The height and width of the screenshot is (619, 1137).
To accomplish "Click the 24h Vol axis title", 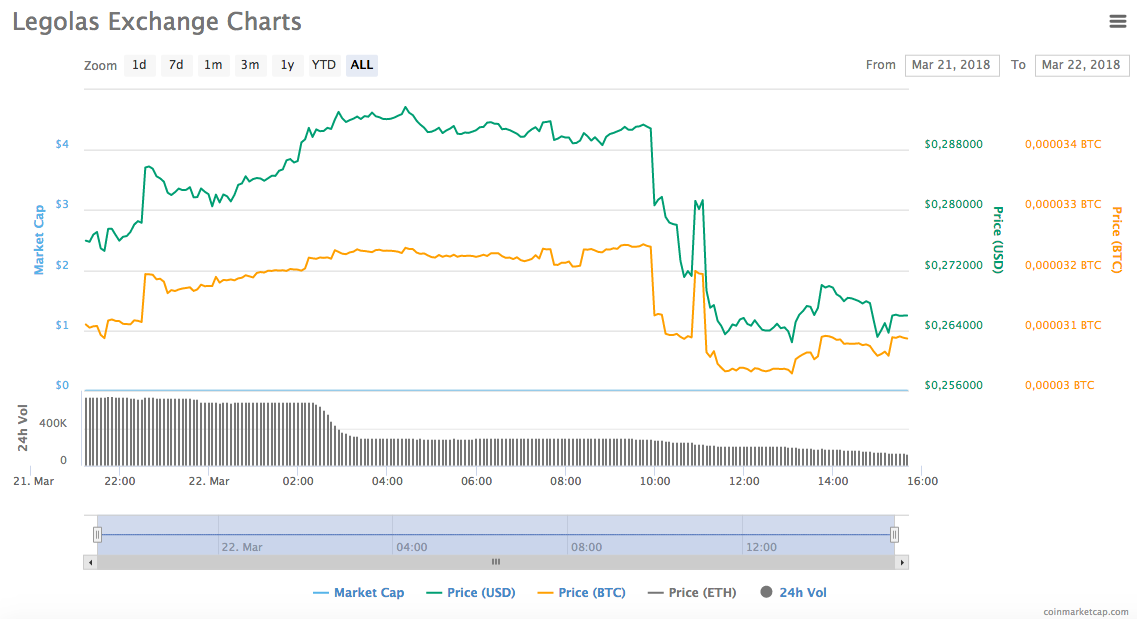I will (23, 428).
